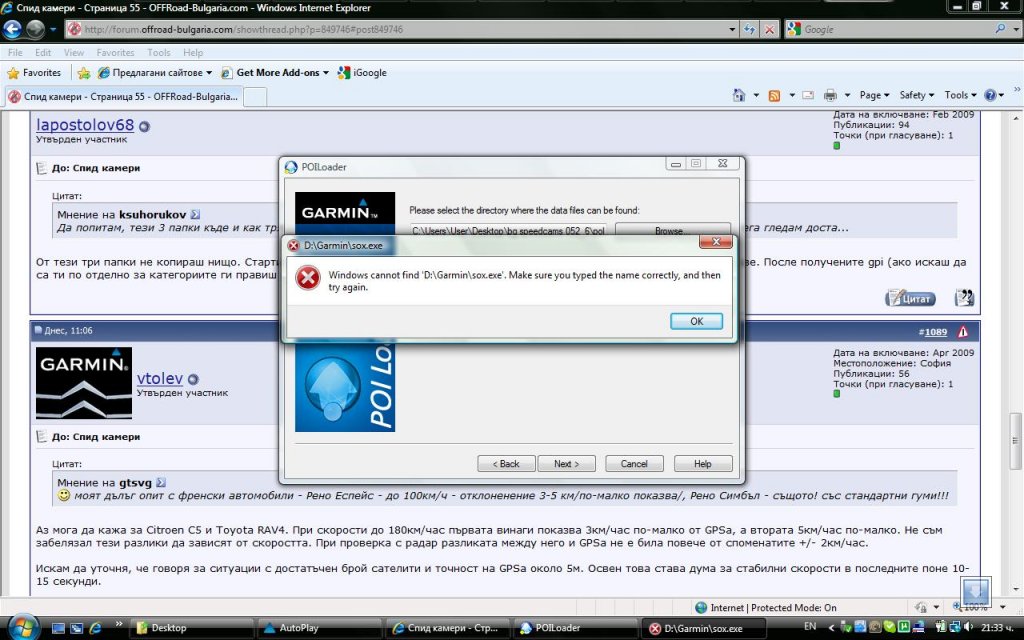Open the lapostolov68 profile link
The height and width of the screenshot is (640, 1024).
[85, 124]
